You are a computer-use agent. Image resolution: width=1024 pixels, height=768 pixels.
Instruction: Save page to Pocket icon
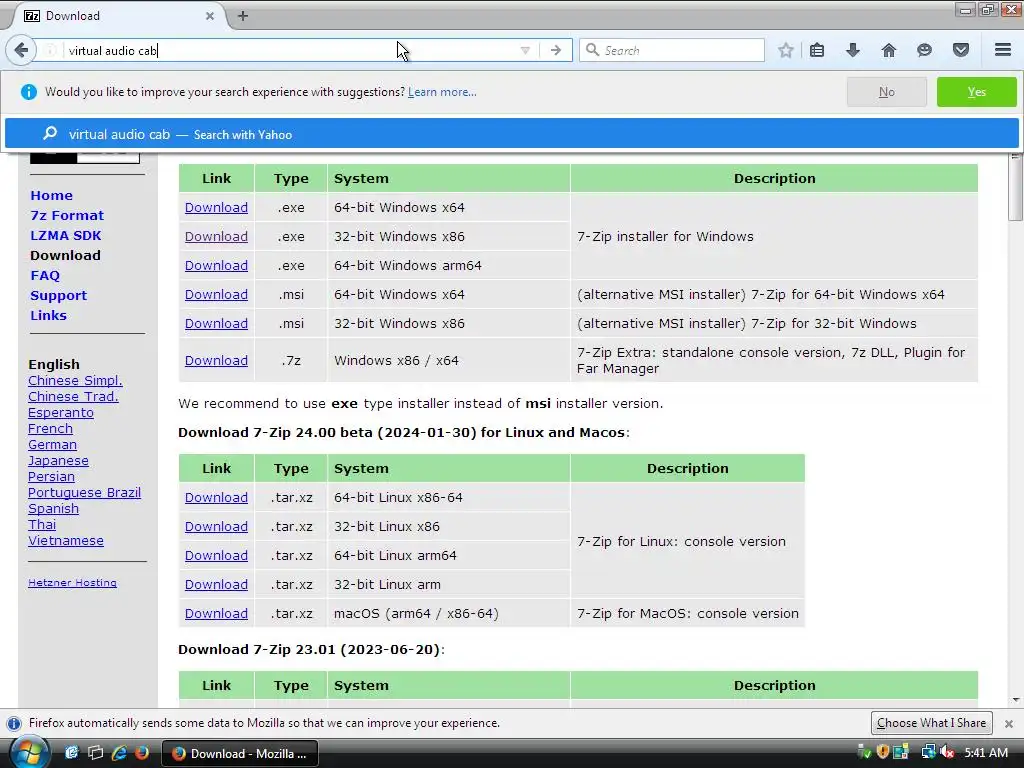(x=961, y=50)
